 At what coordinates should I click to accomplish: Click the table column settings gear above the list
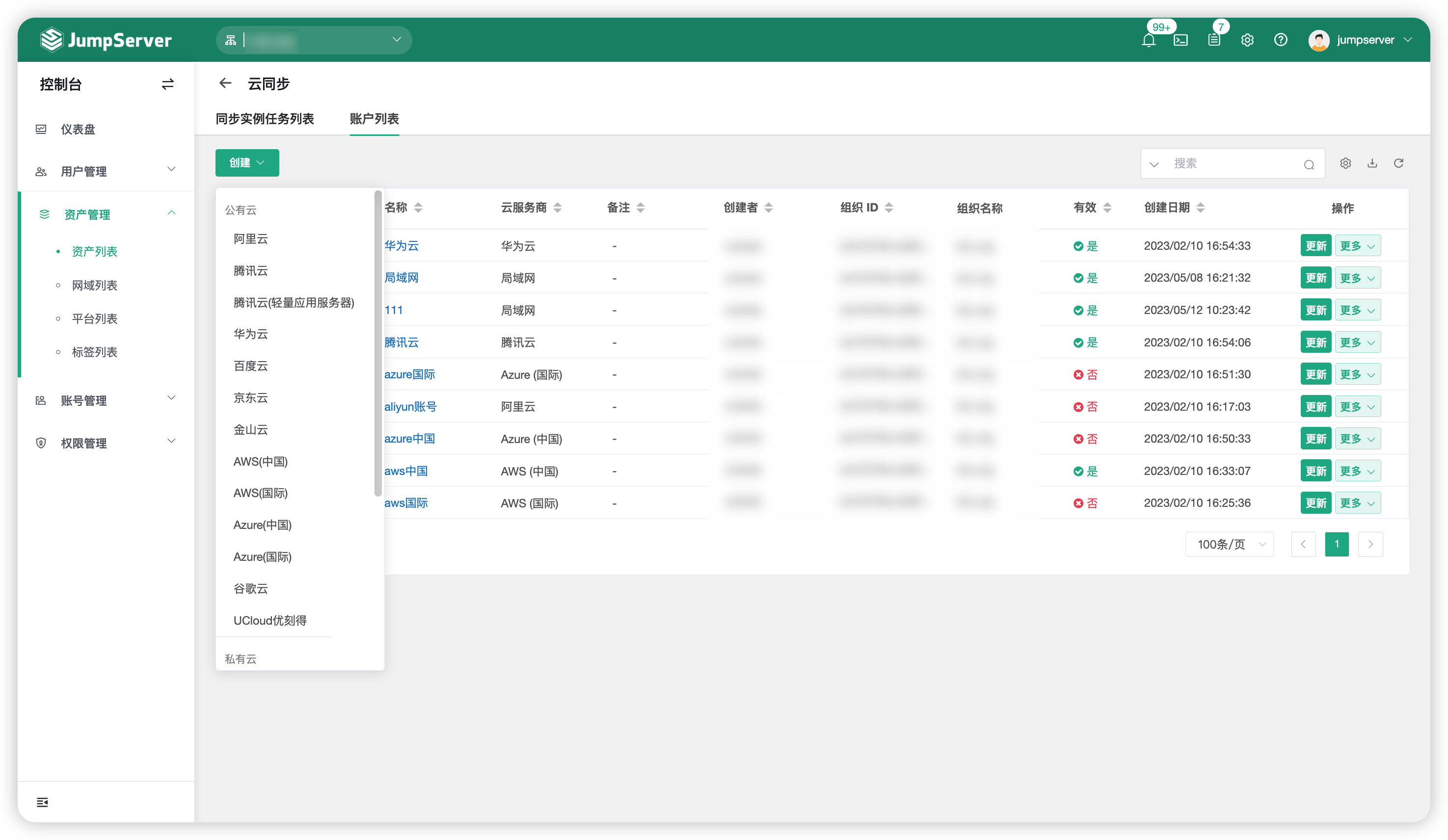click(1345, 163)
